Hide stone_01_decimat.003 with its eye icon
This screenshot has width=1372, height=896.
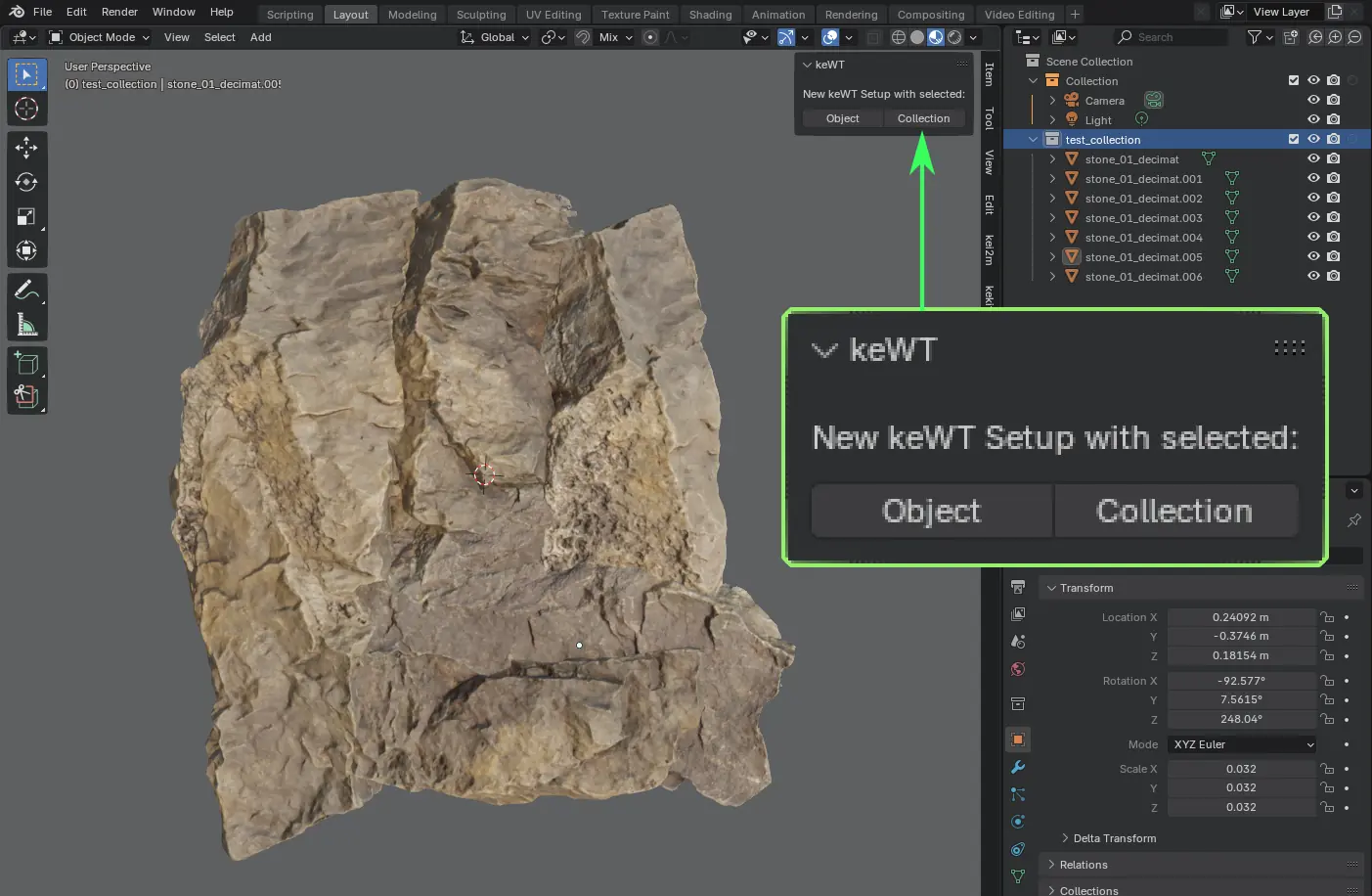click(x=1313, y=217)
